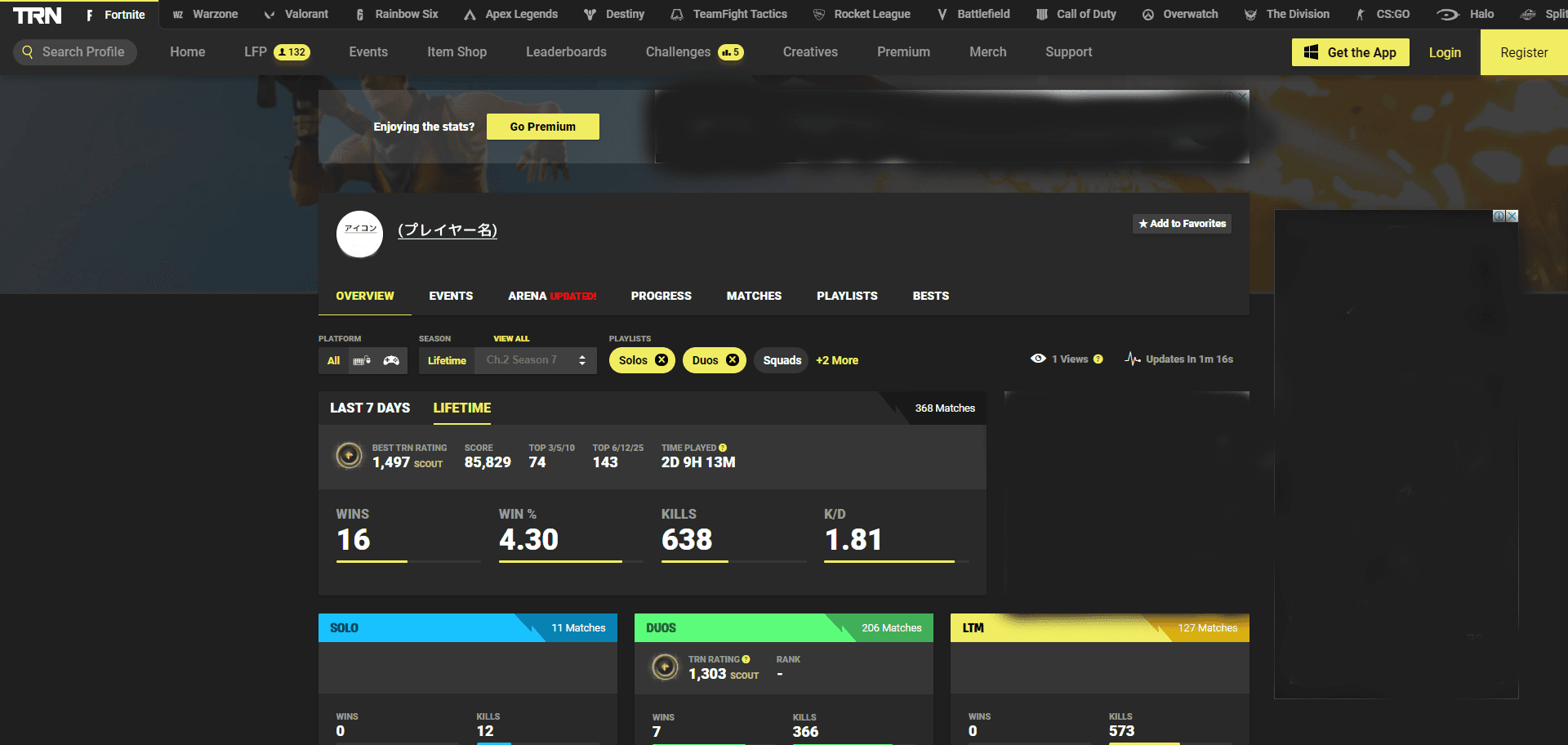Open the Warzone game icon link
This screenshot has width=1568, height=745.
(178, 15)
